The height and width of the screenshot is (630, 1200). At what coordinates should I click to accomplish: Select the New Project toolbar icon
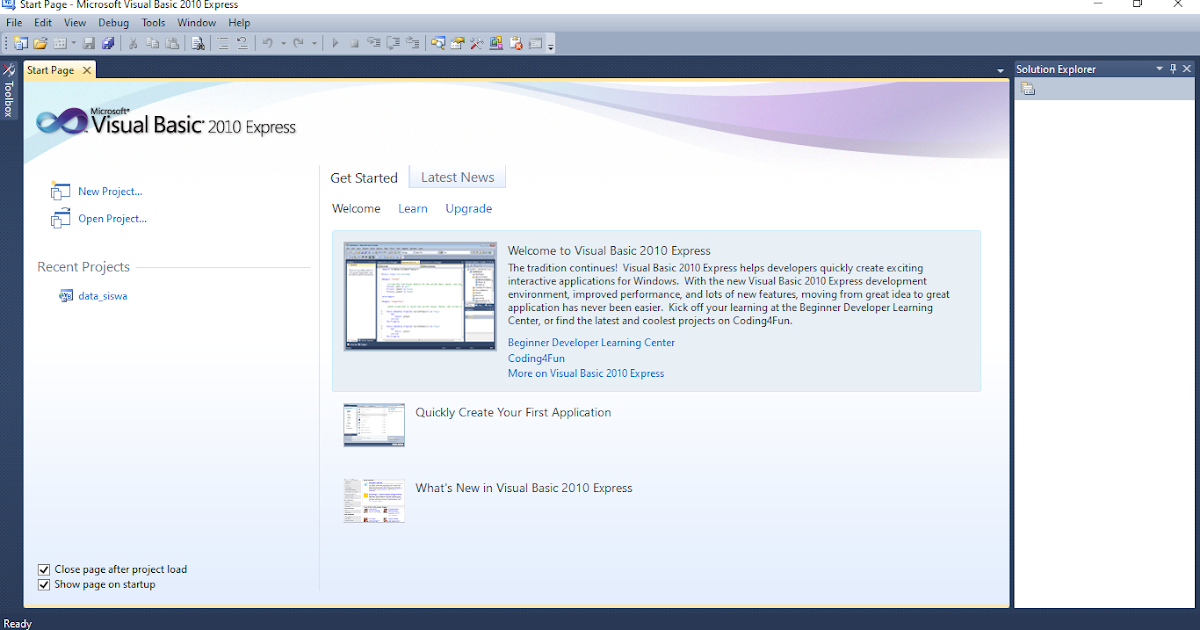coord(19,43)
